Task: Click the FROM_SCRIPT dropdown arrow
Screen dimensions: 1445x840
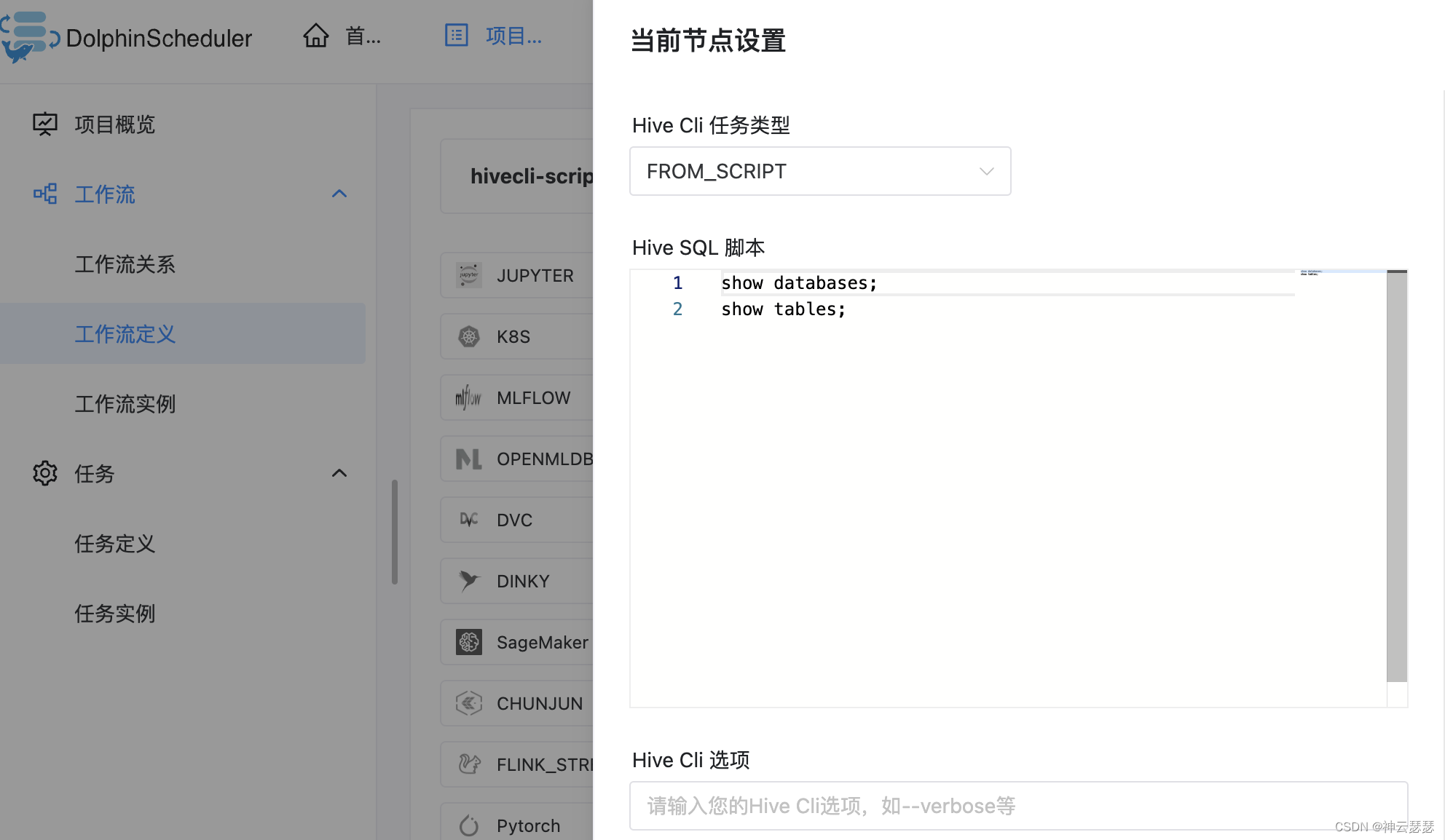Action: pos(986,171)
